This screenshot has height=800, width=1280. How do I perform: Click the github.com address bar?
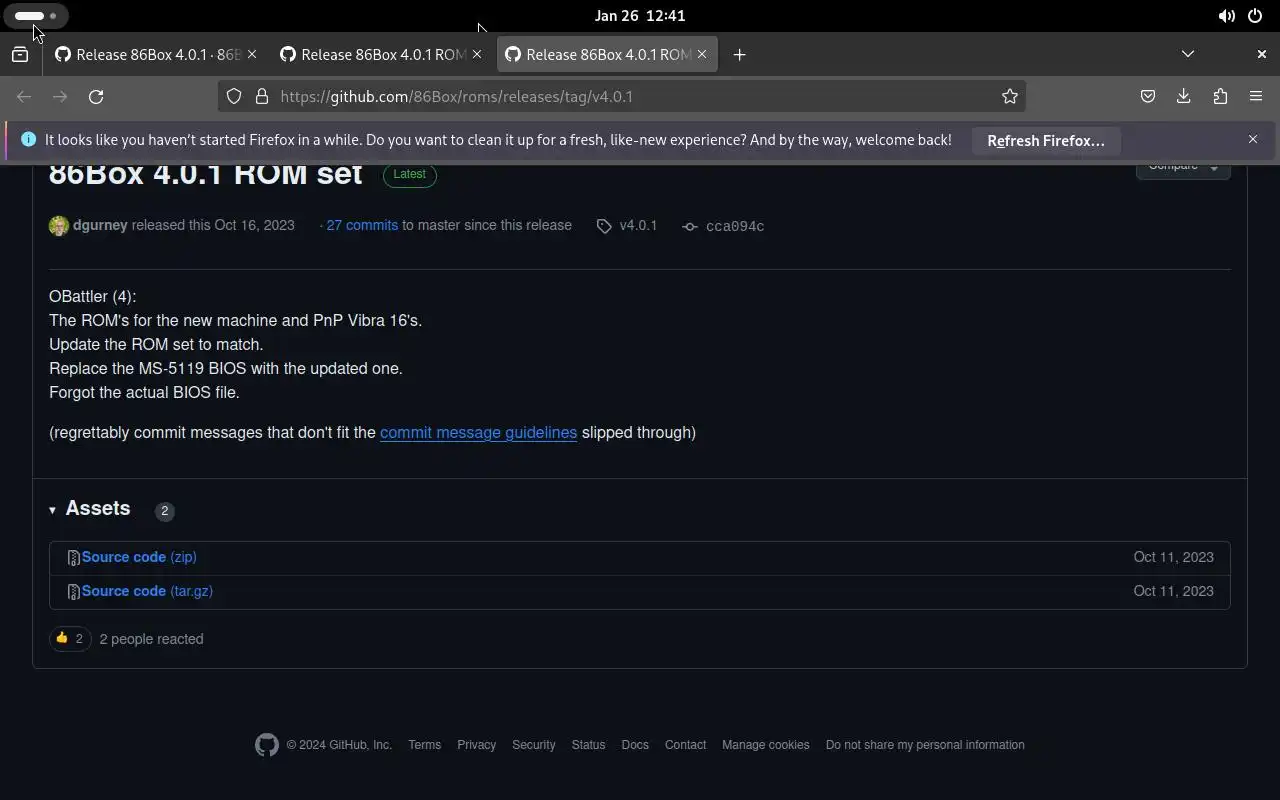pos(620,97)
